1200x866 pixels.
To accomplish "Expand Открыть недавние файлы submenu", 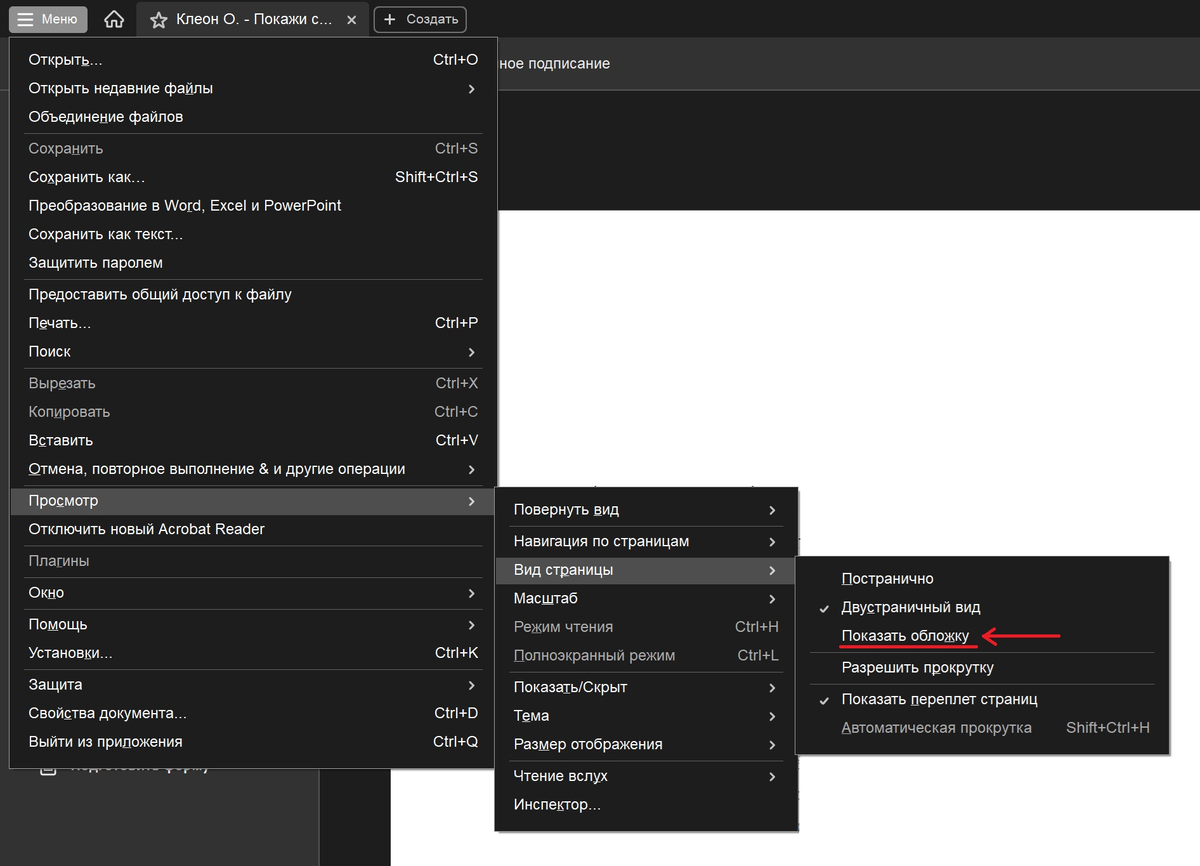I will [253, 88].
